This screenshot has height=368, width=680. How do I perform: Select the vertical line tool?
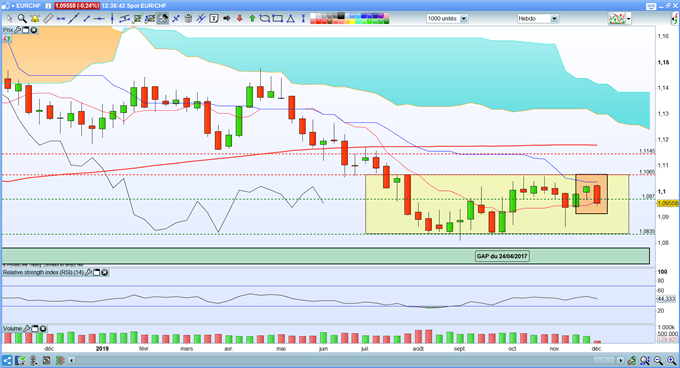coord(112,18)
